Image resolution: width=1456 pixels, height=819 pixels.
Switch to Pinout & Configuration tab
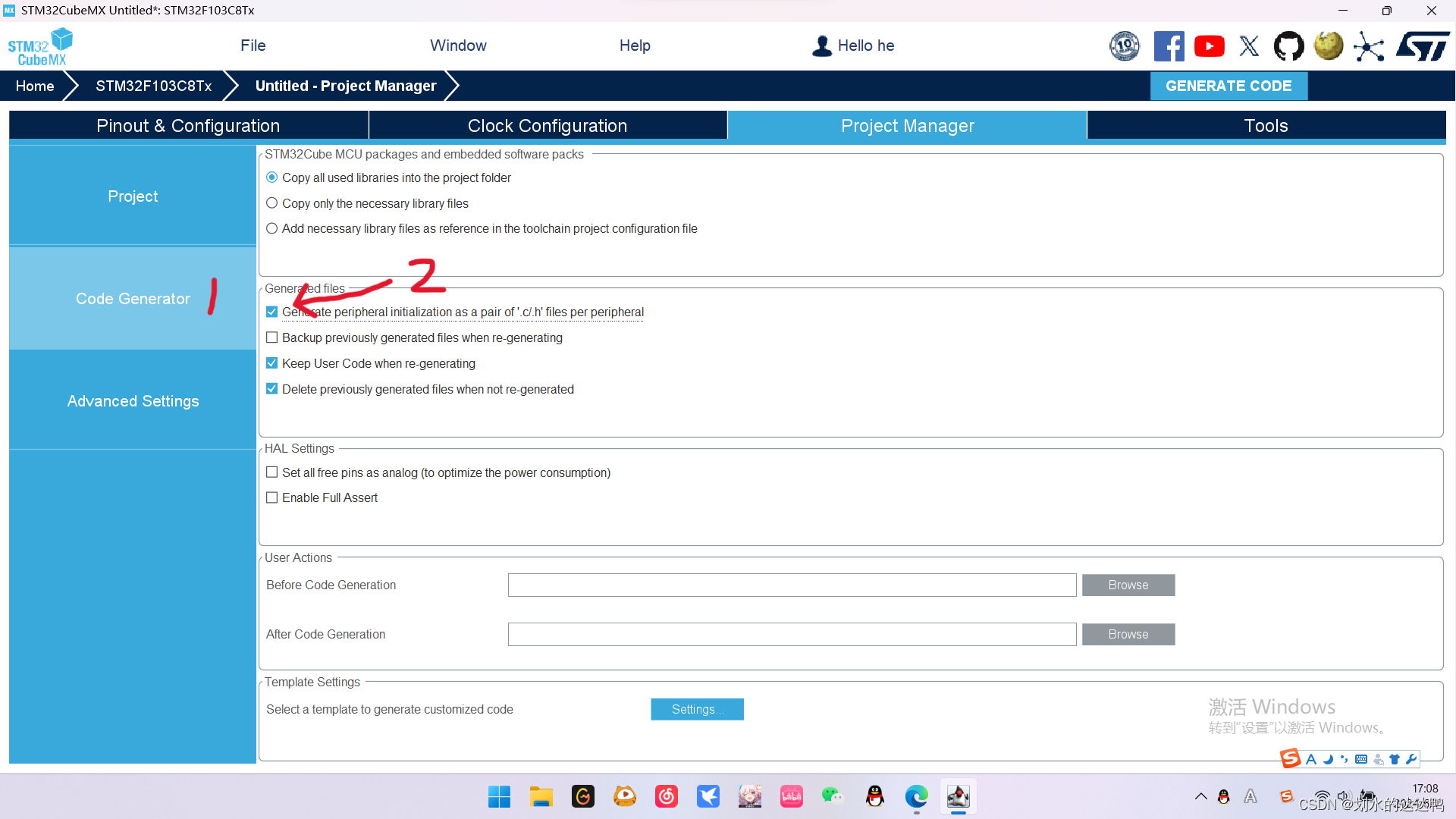187,125
